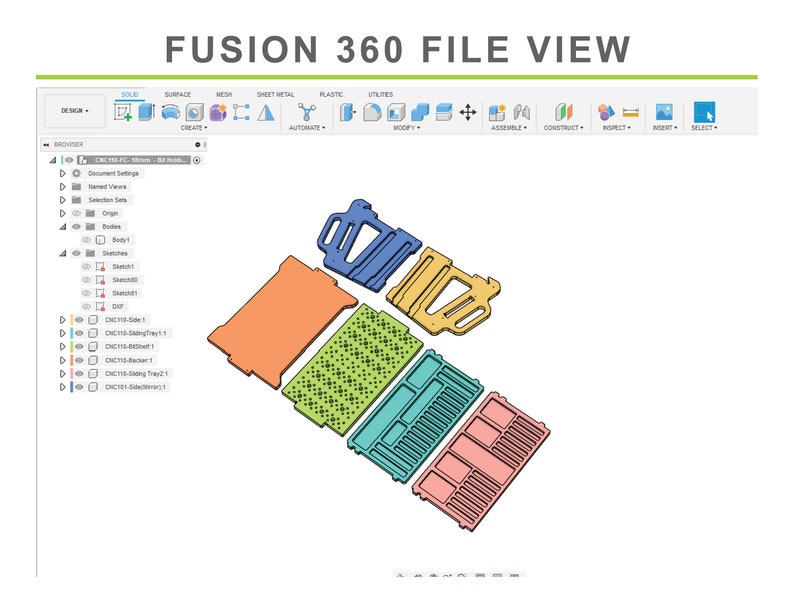The width and height of the screenshot is (794, 613).
Task: Switch to the PLASTIC tab
Action: click(x=331, y=94)
